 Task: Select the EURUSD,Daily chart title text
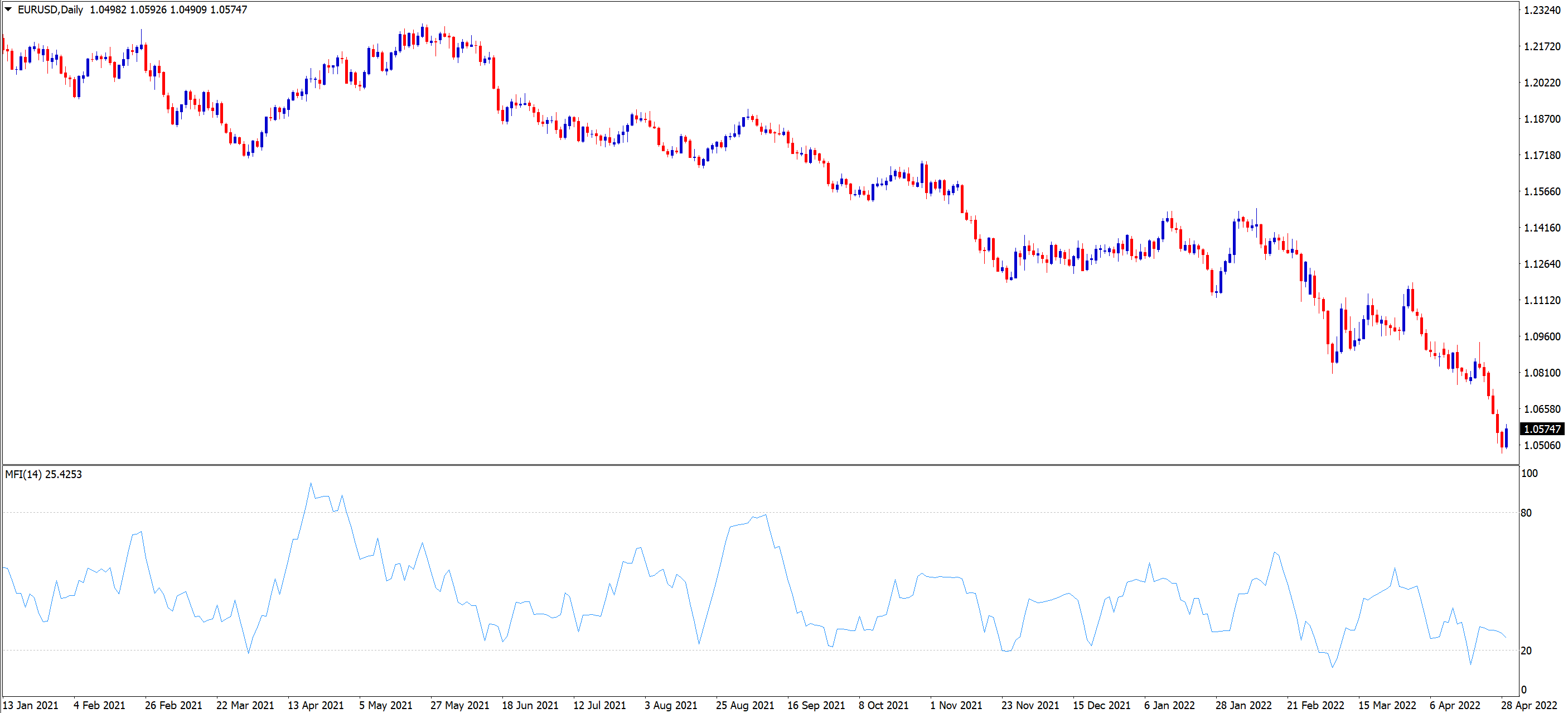[50, 9]
